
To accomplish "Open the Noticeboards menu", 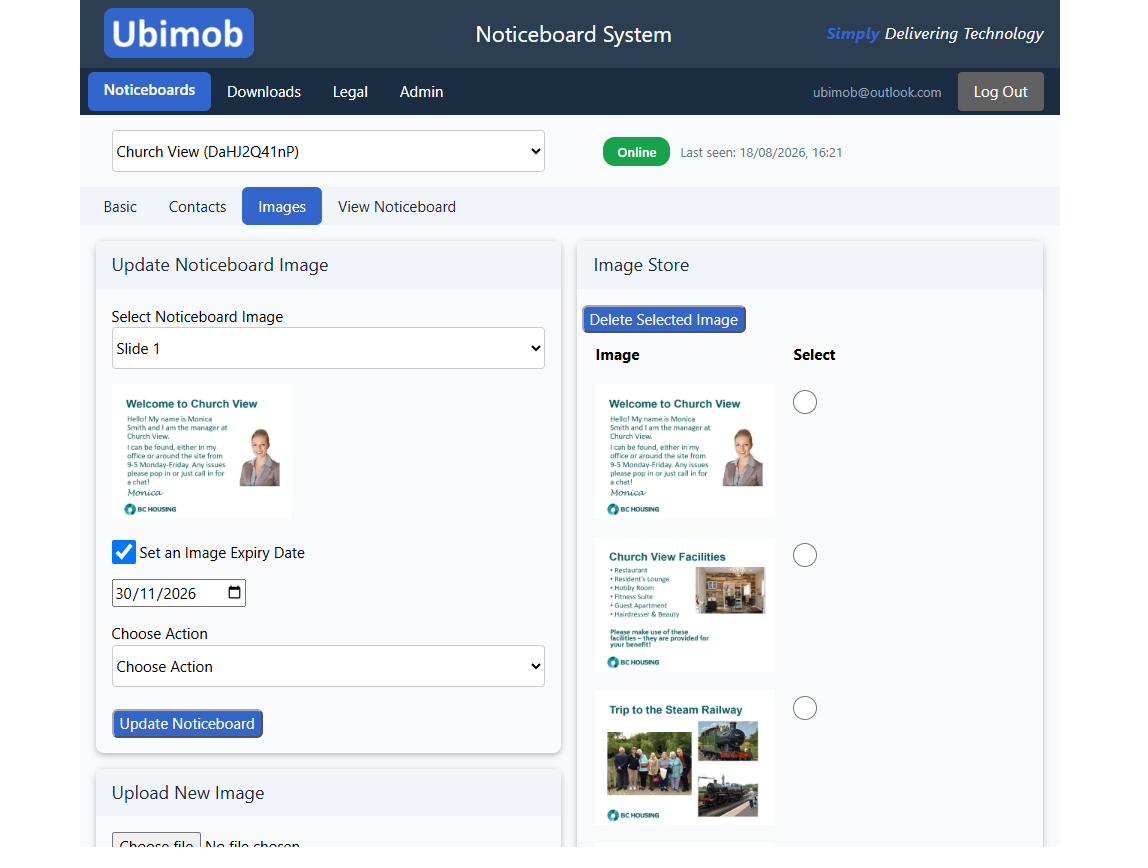I will (x=149, y=91).
